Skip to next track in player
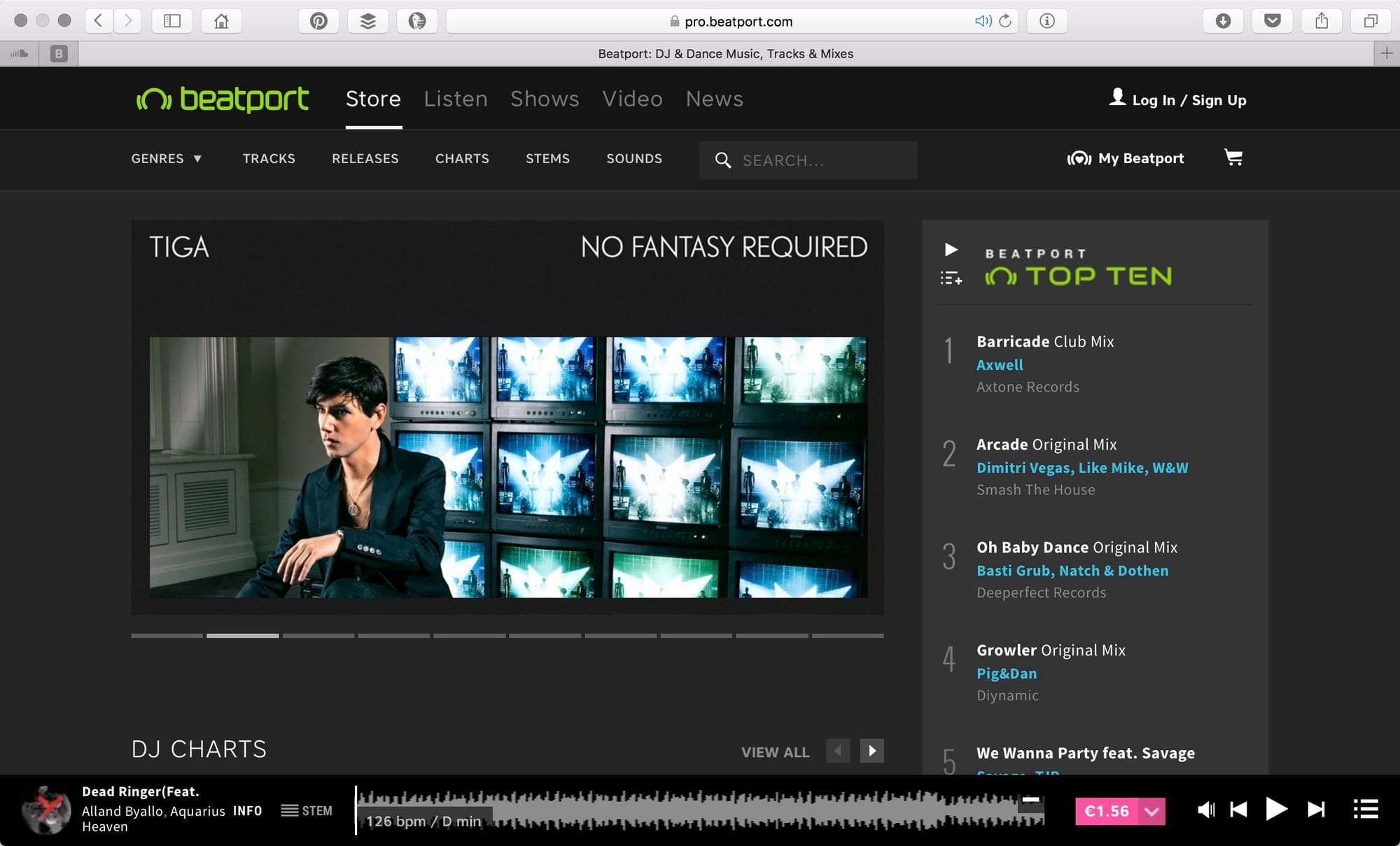The image size is (1400, 846). coord(1316,810)
